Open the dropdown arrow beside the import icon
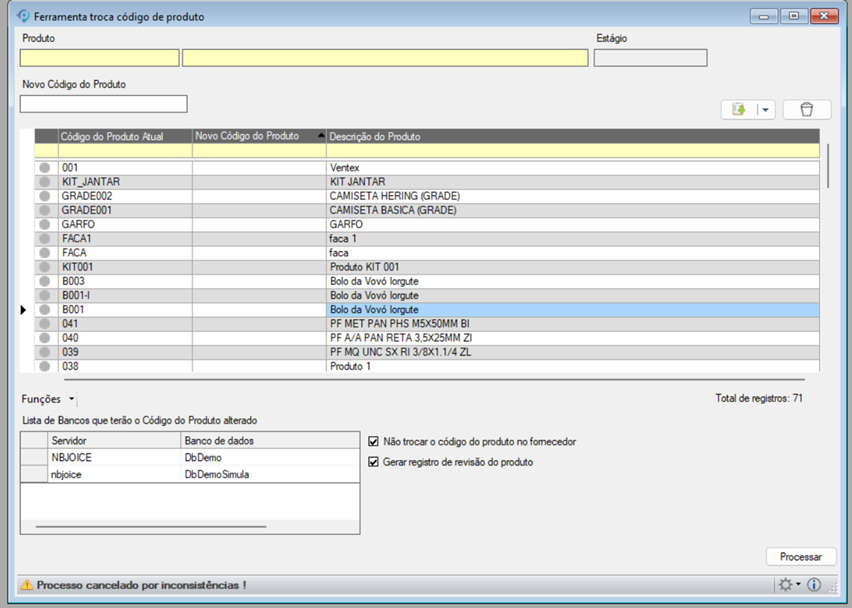 765,110
